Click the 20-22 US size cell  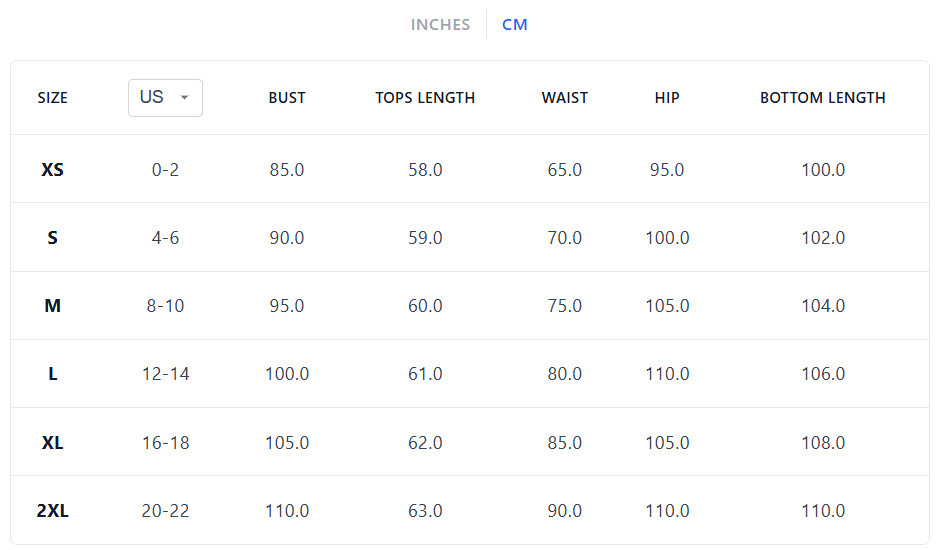click(166, 511)
